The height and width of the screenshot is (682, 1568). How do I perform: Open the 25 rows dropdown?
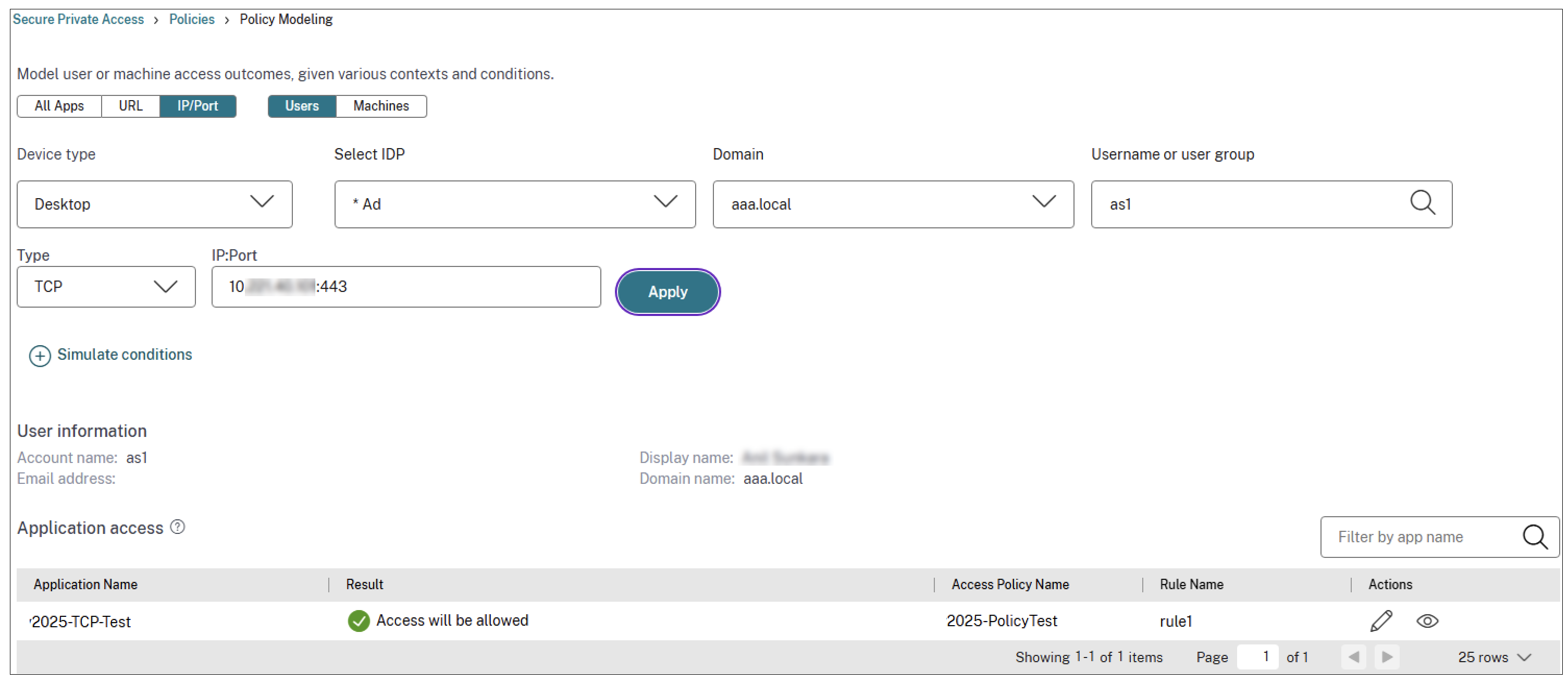pos(1493,657)
